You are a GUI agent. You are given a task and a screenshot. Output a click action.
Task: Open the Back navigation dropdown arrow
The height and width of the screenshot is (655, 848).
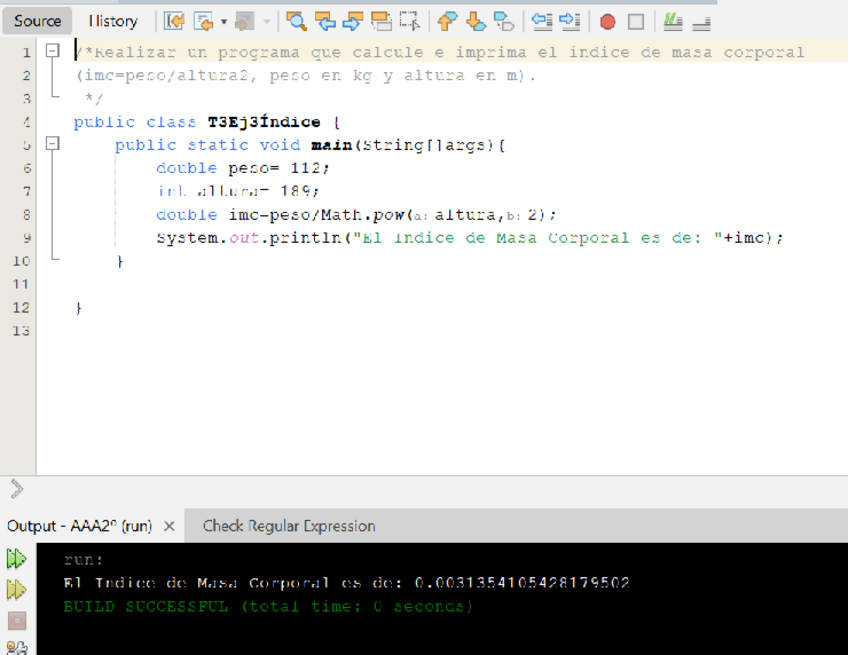224,21
